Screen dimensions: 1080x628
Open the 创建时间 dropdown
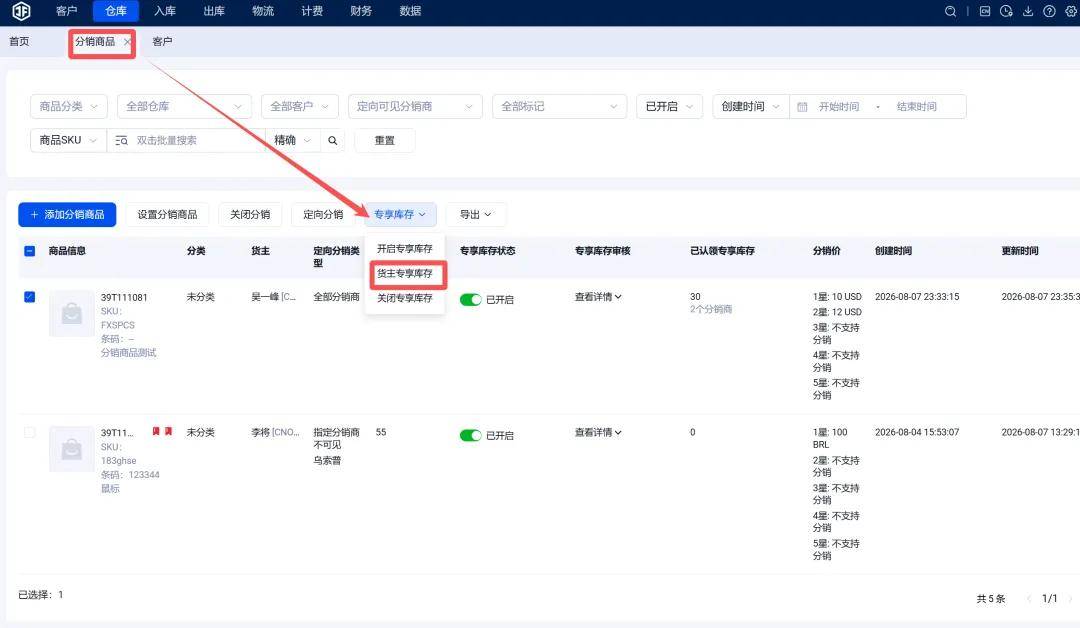pyautogui.click(x=751, y=107)
